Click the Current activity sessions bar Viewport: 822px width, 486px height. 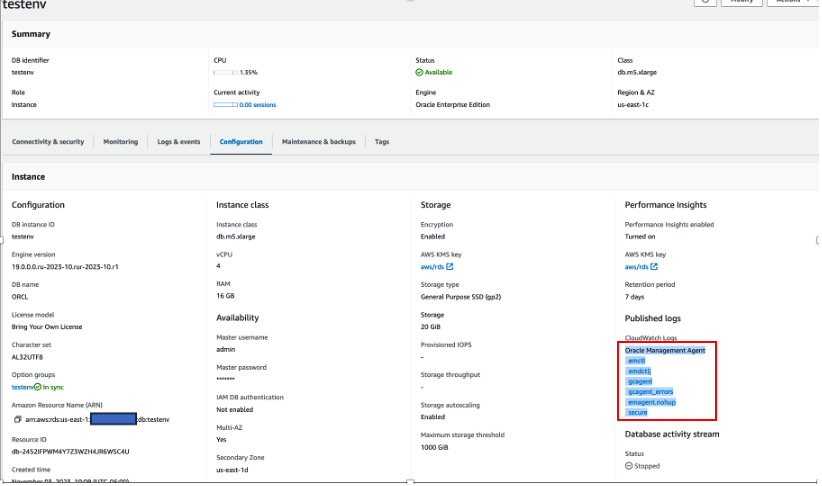point(225,105)
